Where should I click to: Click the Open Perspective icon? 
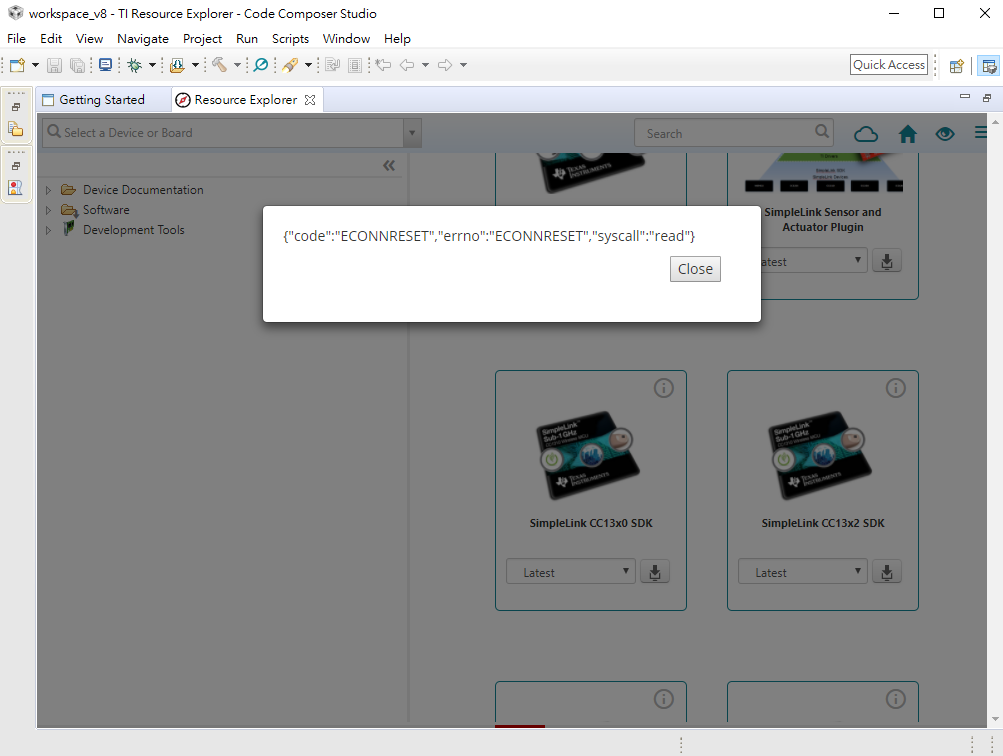click(957, 66)
